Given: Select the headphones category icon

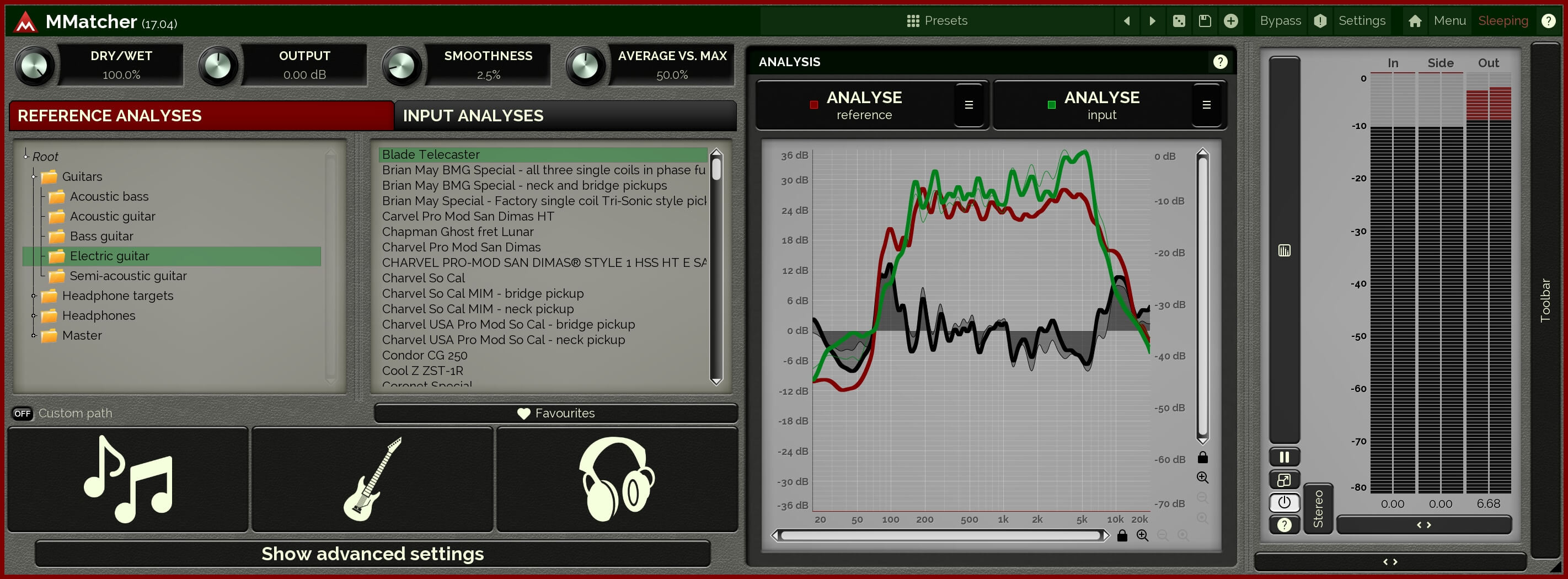Looking at the screenshot, I should 617,479.
